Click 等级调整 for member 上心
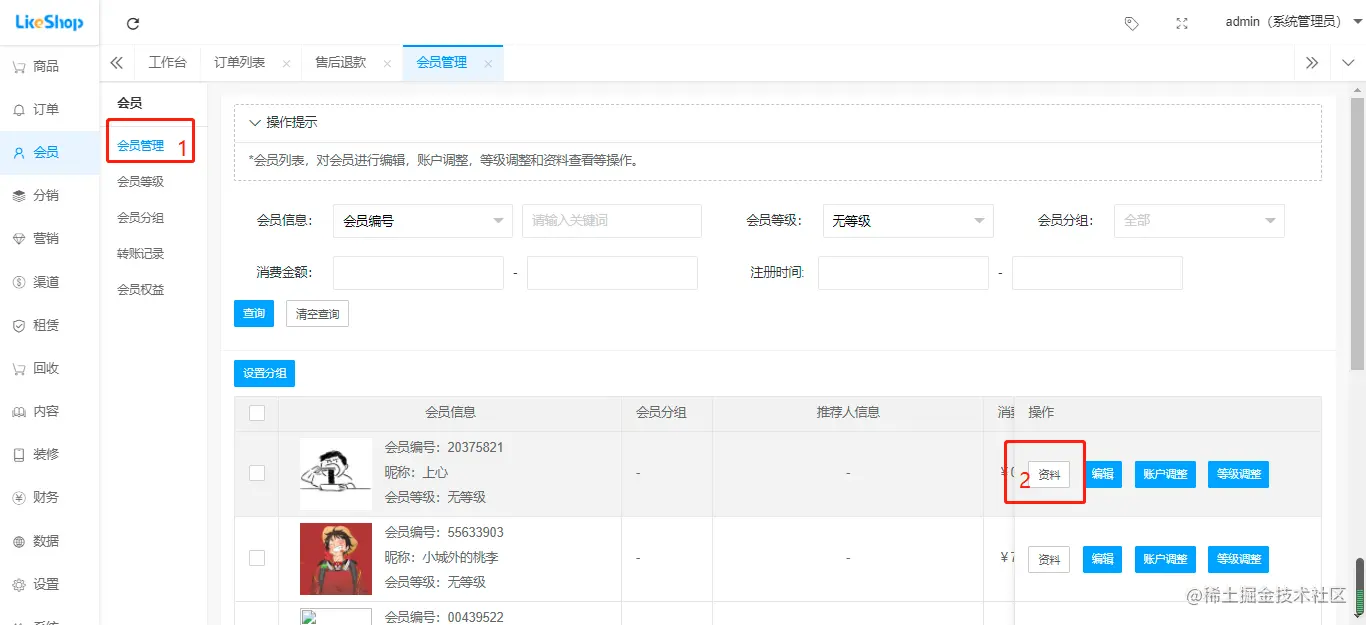1366x625 pixels. 1238,474
